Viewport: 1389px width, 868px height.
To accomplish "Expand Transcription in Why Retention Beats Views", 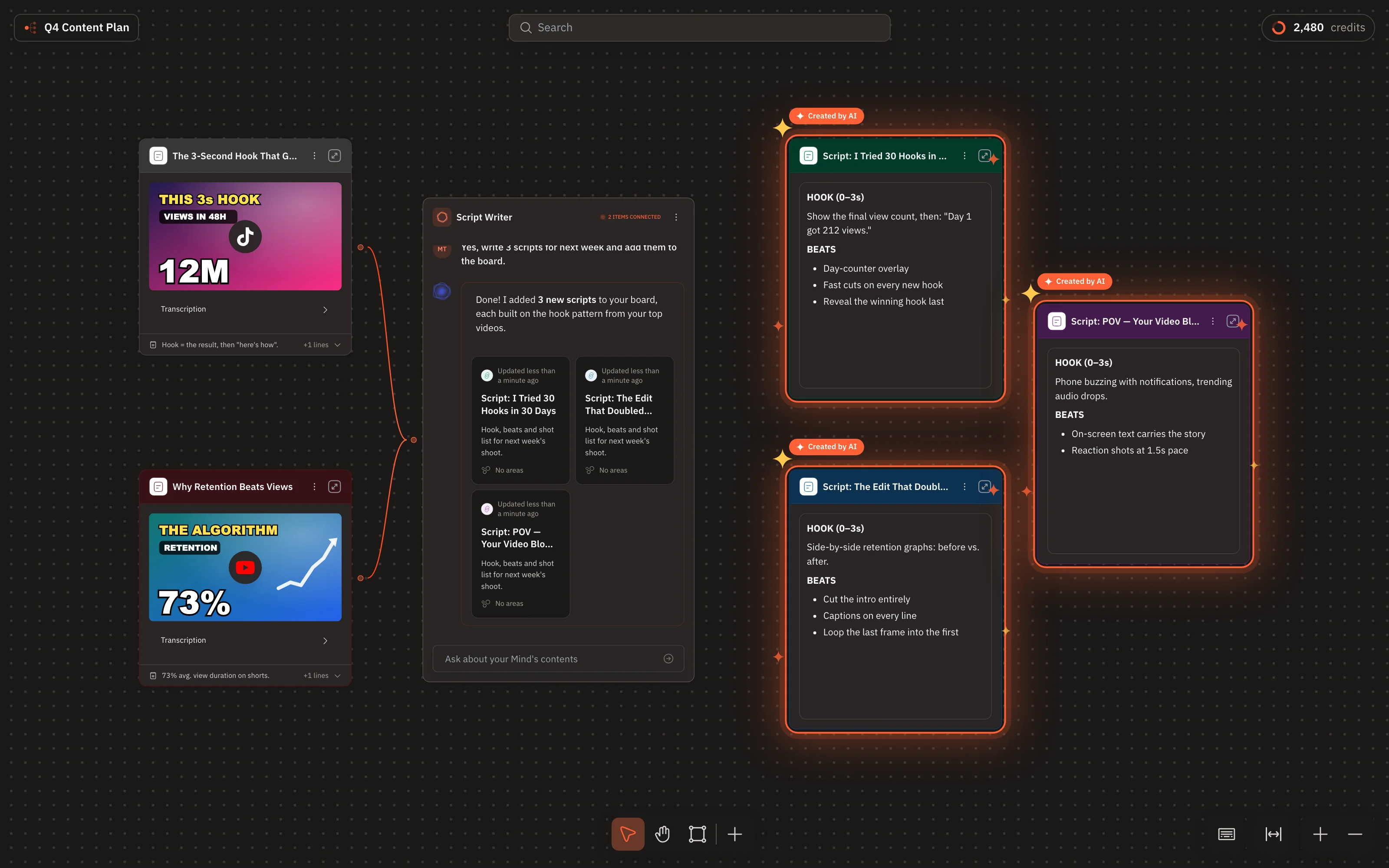I will (x=244, y=640).
